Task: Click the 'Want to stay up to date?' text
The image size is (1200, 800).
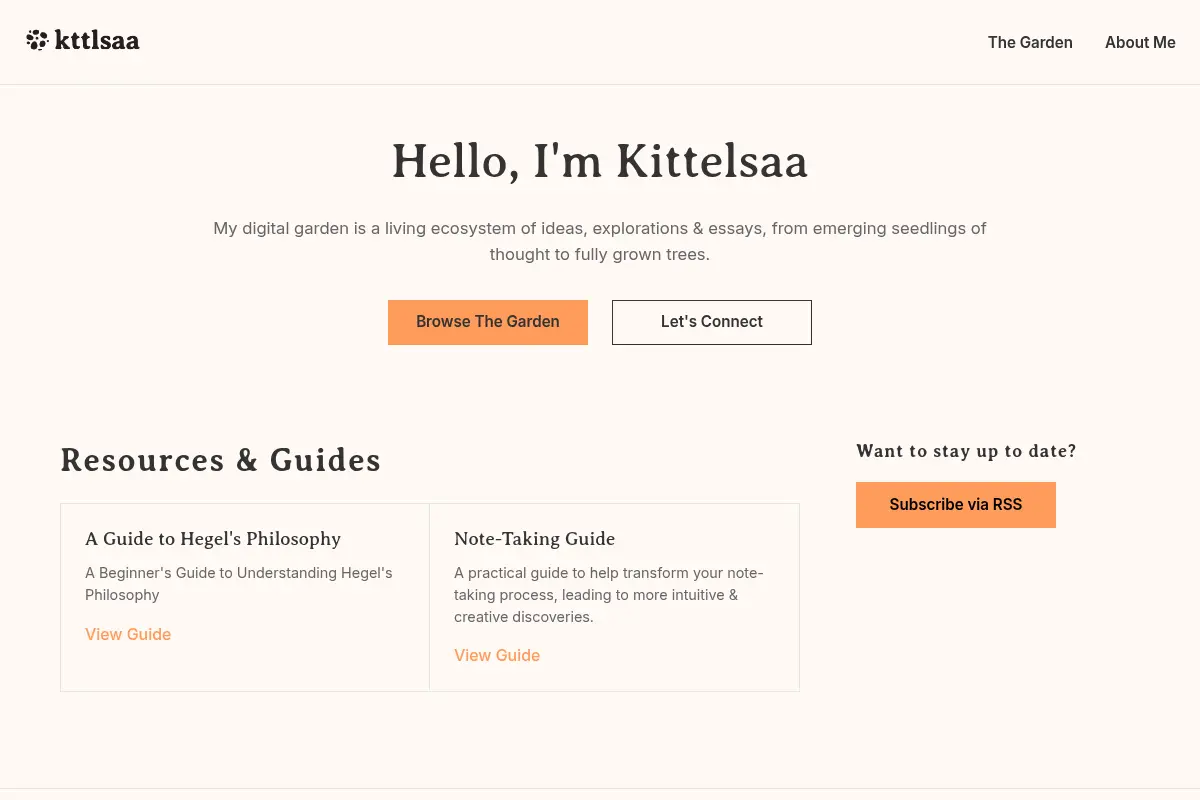Action: point(966,451)
